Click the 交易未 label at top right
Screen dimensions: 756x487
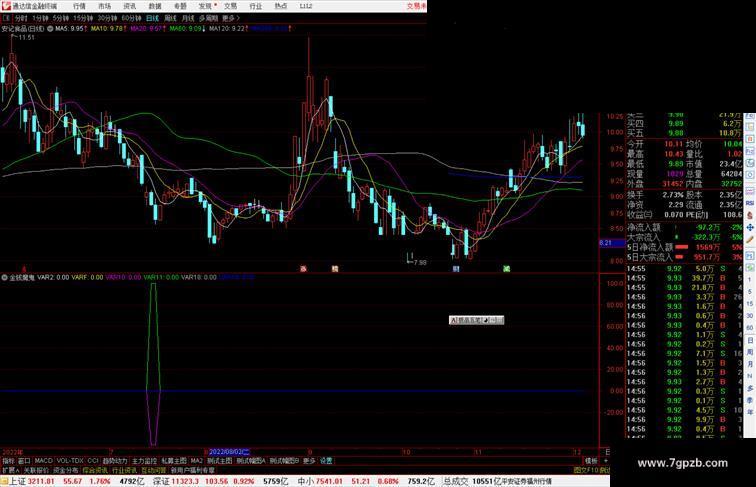(x=417, y=6)
